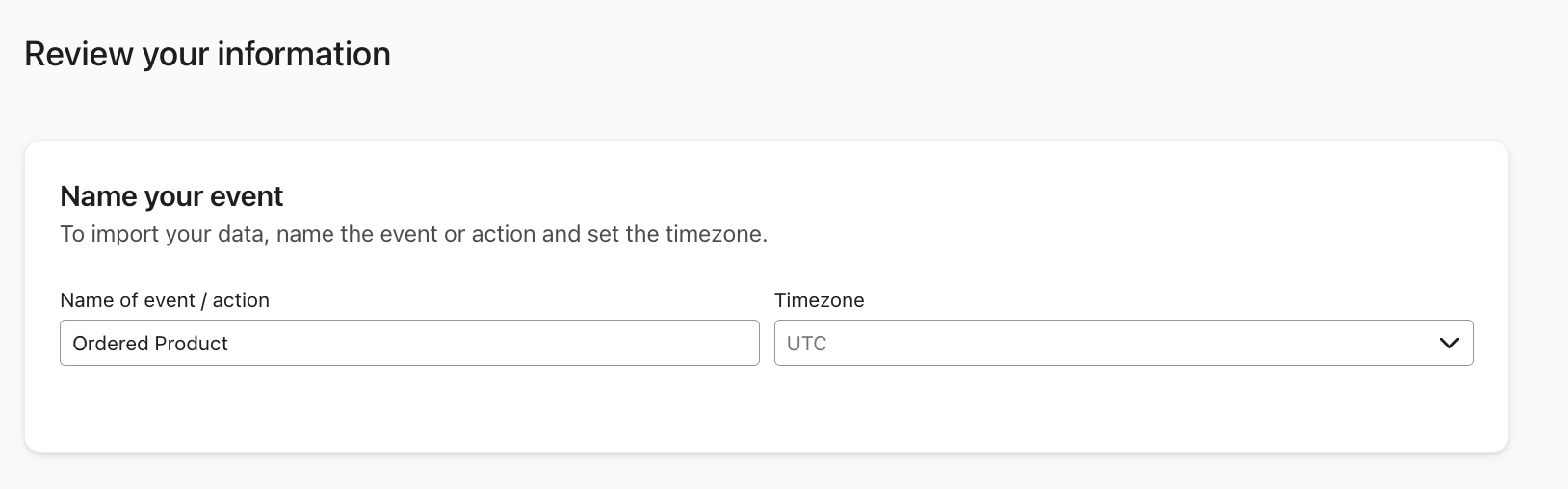
Task: Click the word "event" in the section heading
Action: coord(248,196)
